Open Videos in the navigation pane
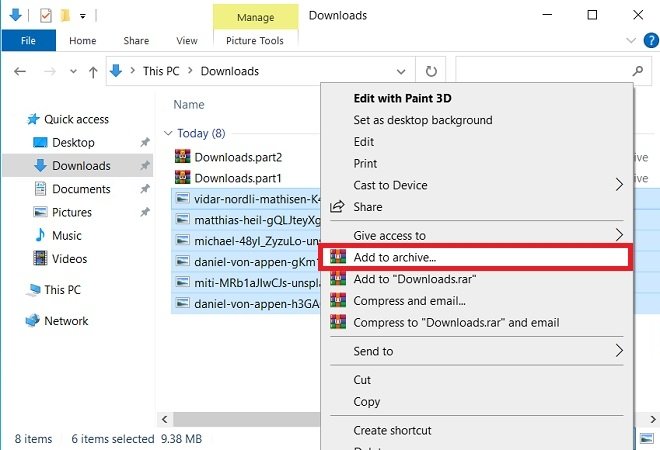The height and width of the screenshot is (450, 660). pyautogui.click(x=69, y=258)
